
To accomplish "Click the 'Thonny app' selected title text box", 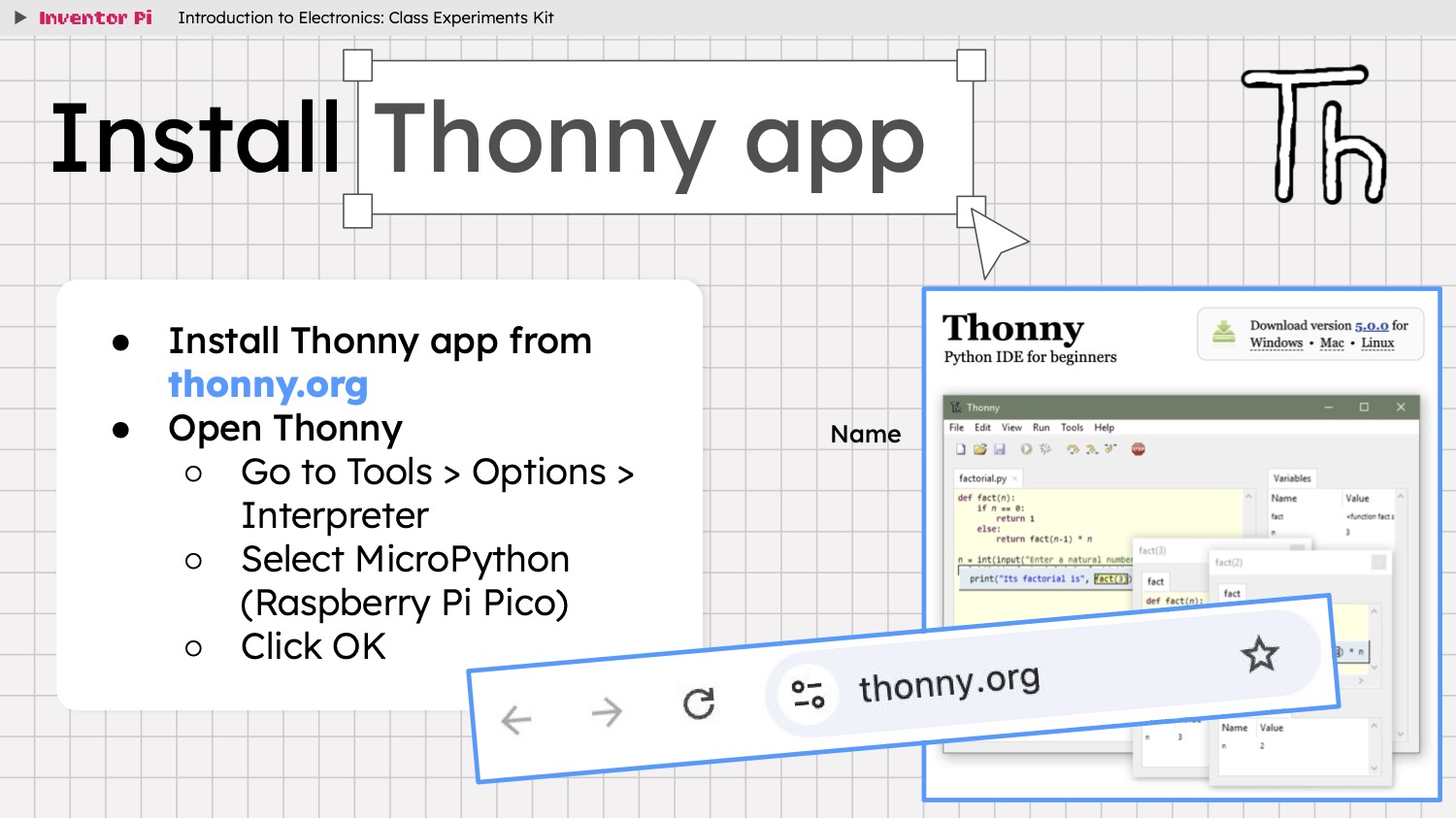I will (x=665, y=139).
